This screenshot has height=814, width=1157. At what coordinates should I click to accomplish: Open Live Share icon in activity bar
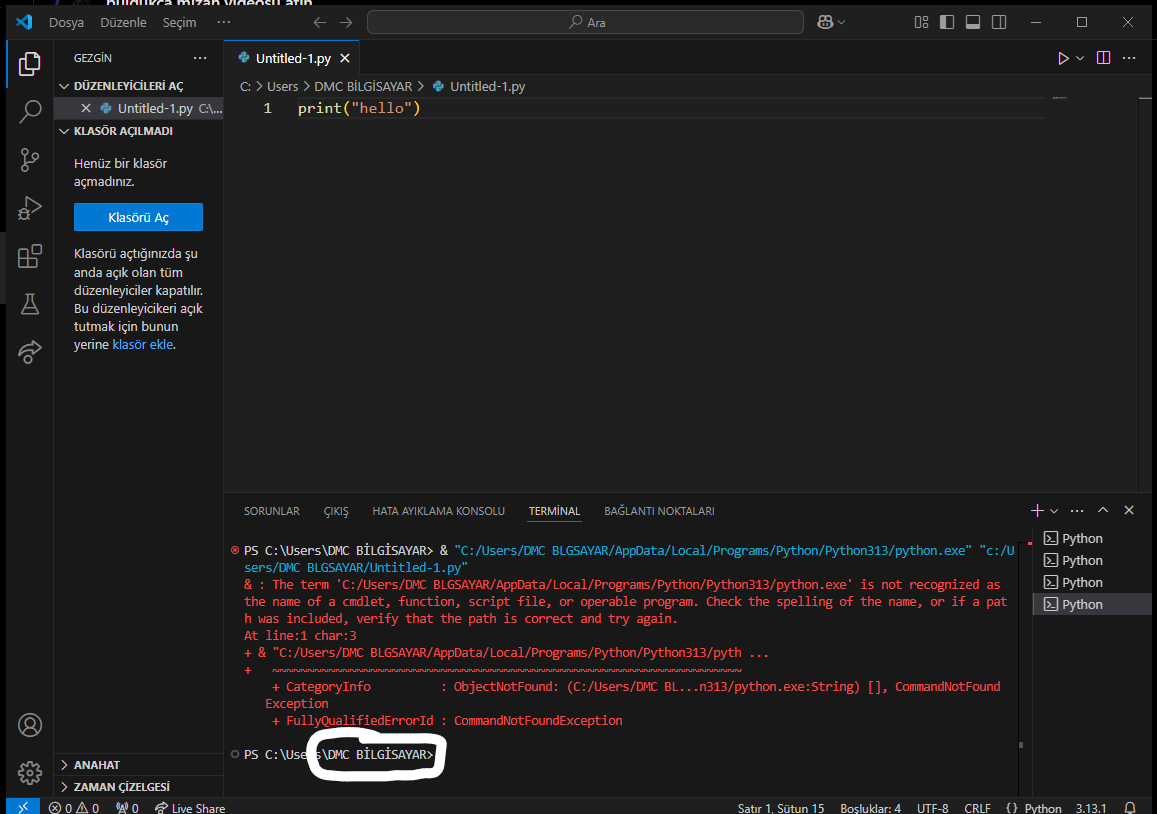[30, 352]
